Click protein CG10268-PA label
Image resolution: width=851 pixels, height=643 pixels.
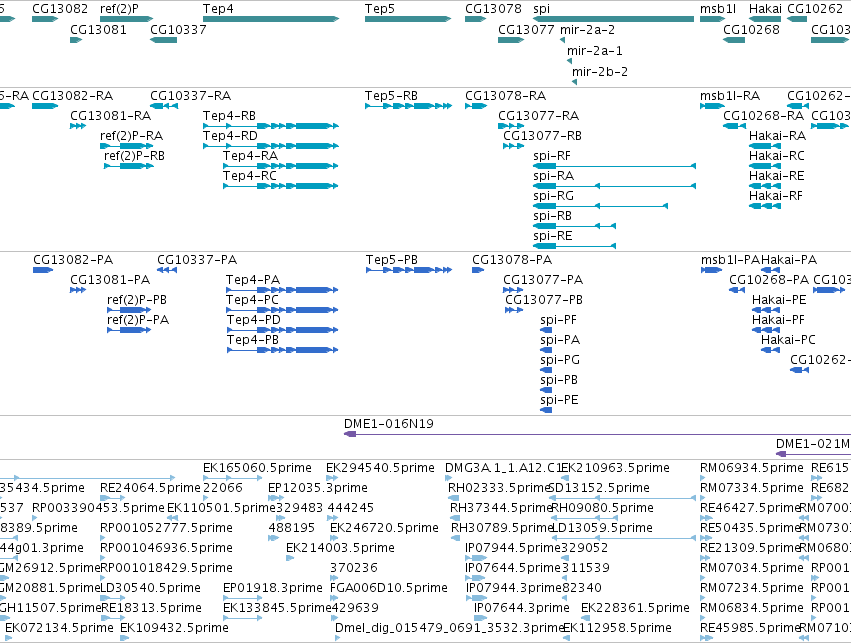click(x=769, y=280)
